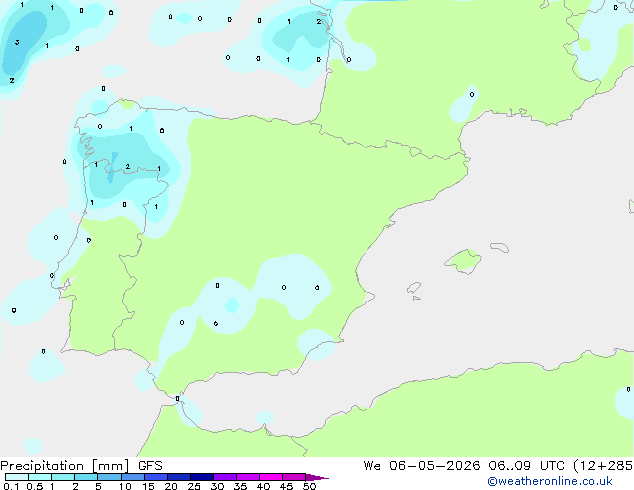Click the purple over-50 arrow at legend end

click(317, 477)
